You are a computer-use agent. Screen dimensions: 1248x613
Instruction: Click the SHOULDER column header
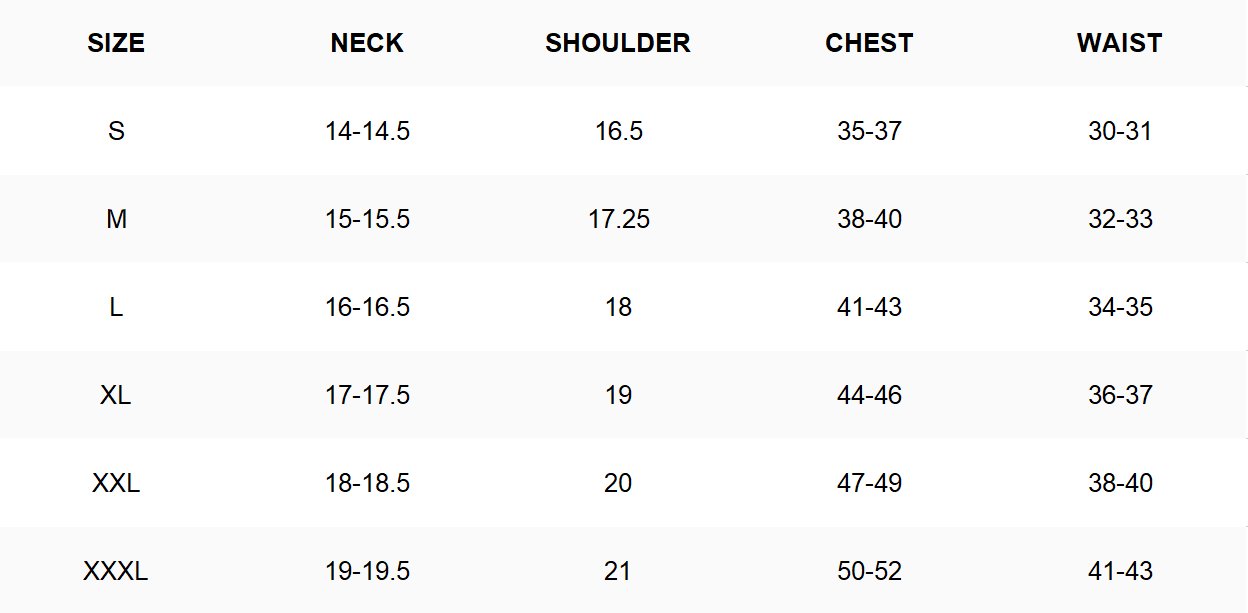tap(618, 43)
